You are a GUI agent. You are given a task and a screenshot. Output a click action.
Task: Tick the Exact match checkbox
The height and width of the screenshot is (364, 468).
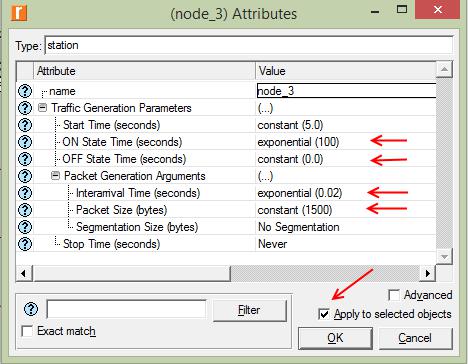tap(27, 331)
